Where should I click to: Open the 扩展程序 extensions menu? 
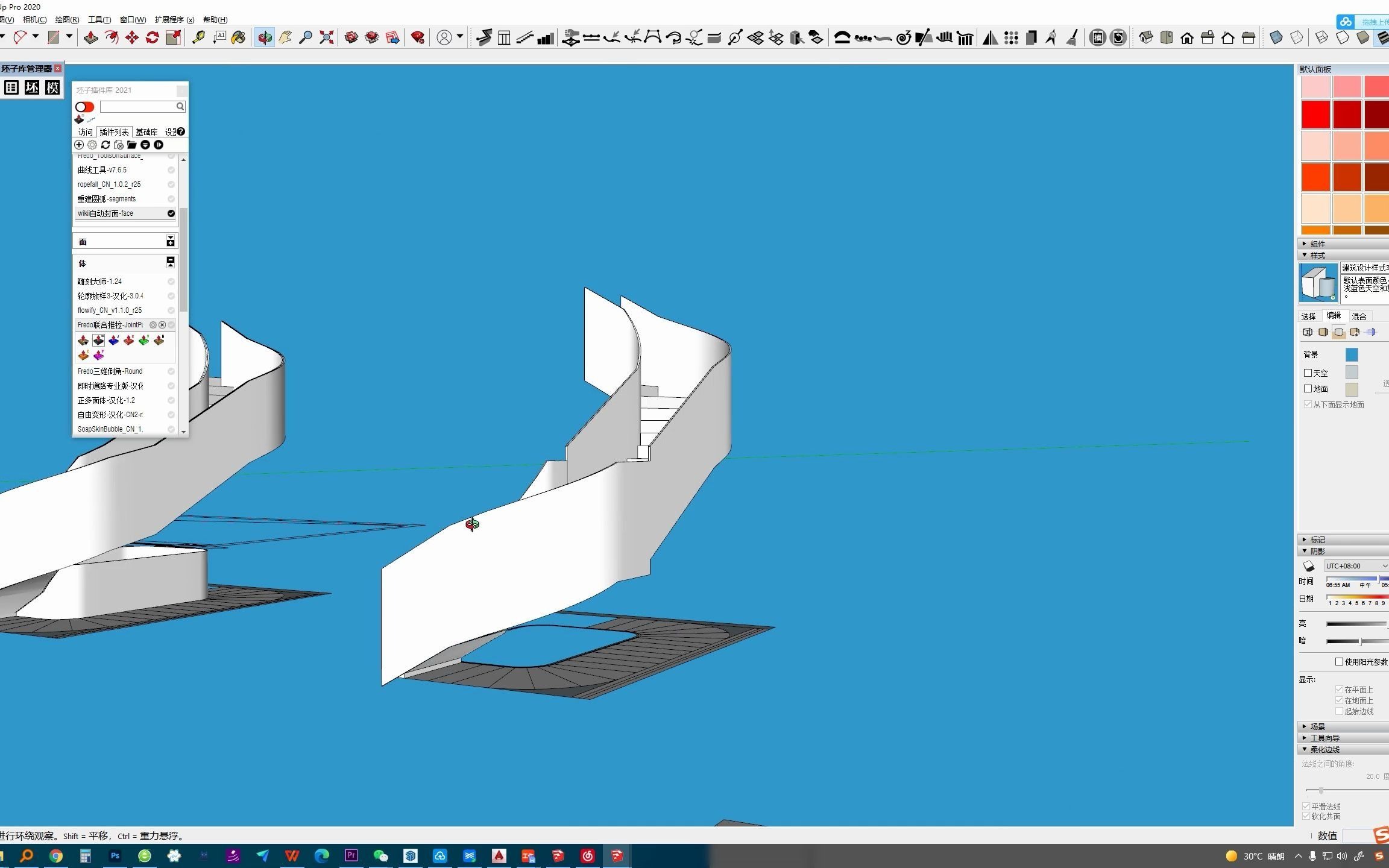pyautogui.click(x=174, y=19)
